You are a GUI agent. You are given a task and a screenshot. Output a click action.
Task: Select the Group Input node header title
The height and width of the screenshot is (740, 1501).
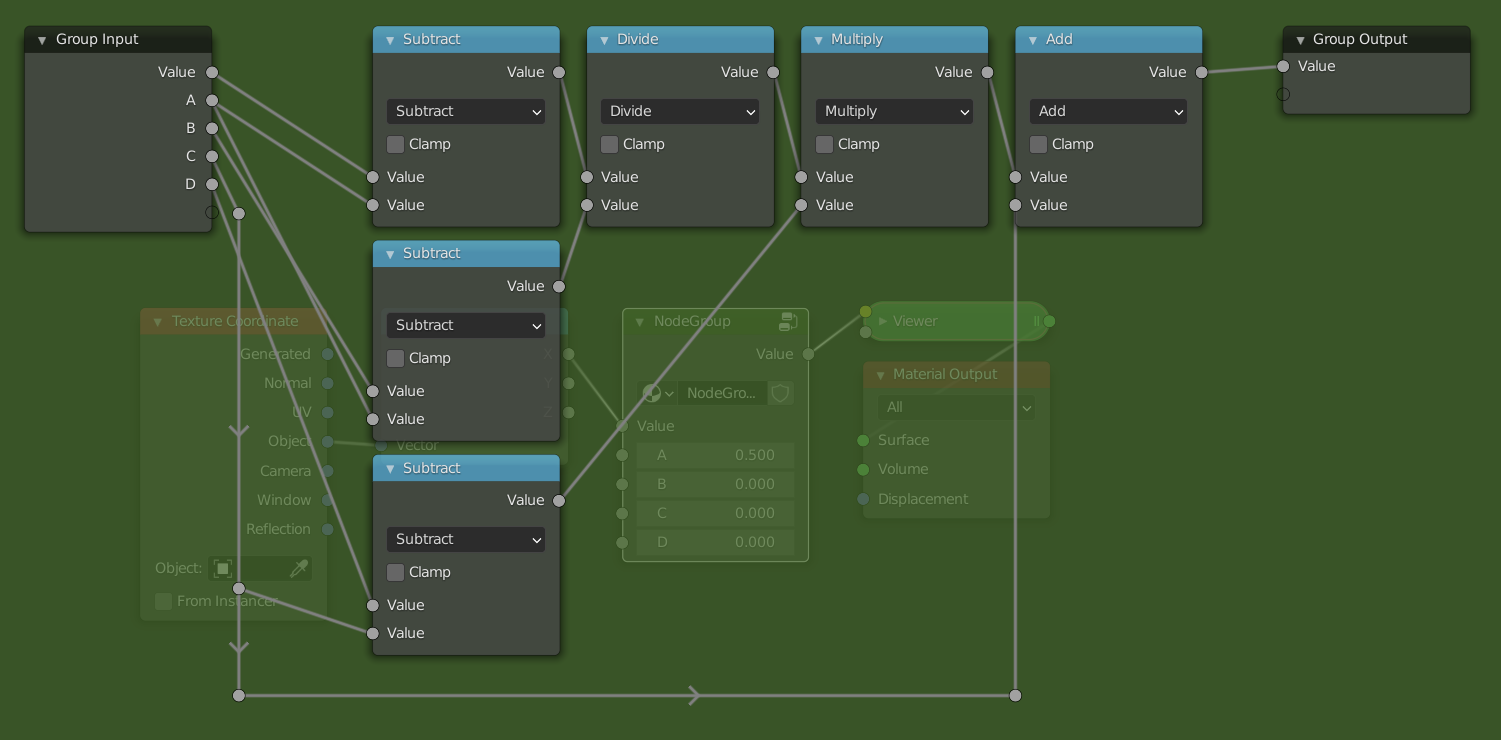(97, 39)
